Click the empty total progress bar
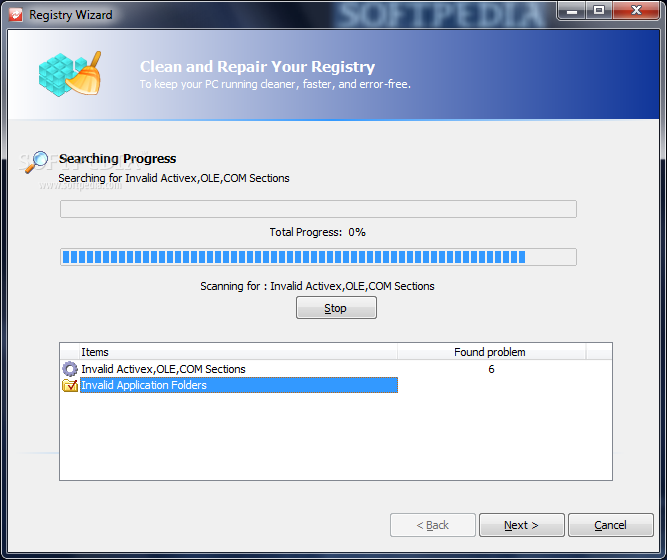 (x=318, y=209)
